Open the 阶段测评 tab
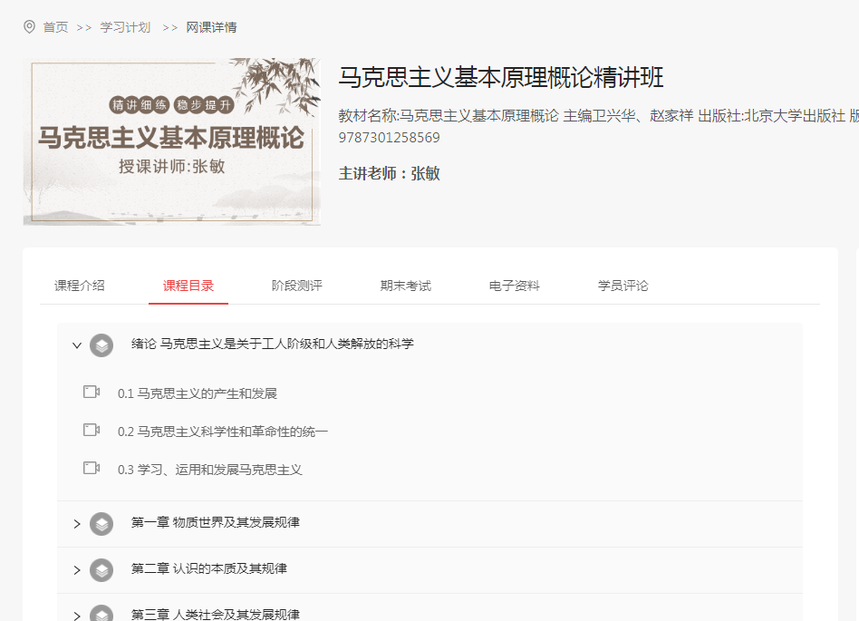This screenshot has height=621, width=859. (297, 285)
